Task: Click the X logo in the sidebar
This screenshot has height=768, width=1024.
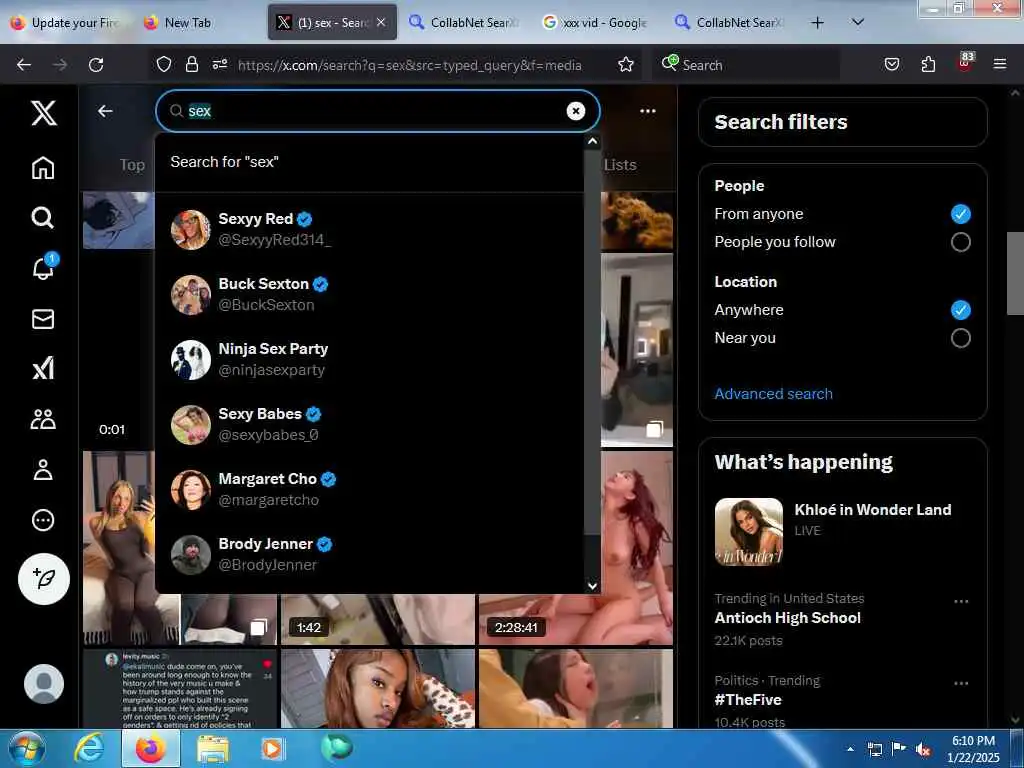Action: click(44, 113)
